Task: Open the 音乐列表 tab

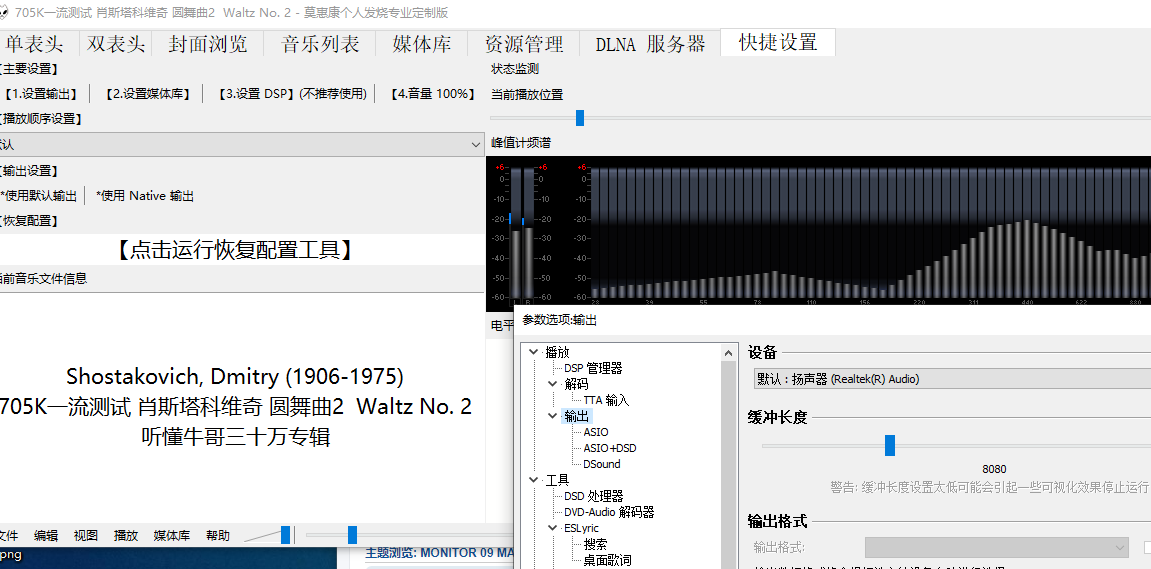Action: pyautogui.click(x=320, y=44)
